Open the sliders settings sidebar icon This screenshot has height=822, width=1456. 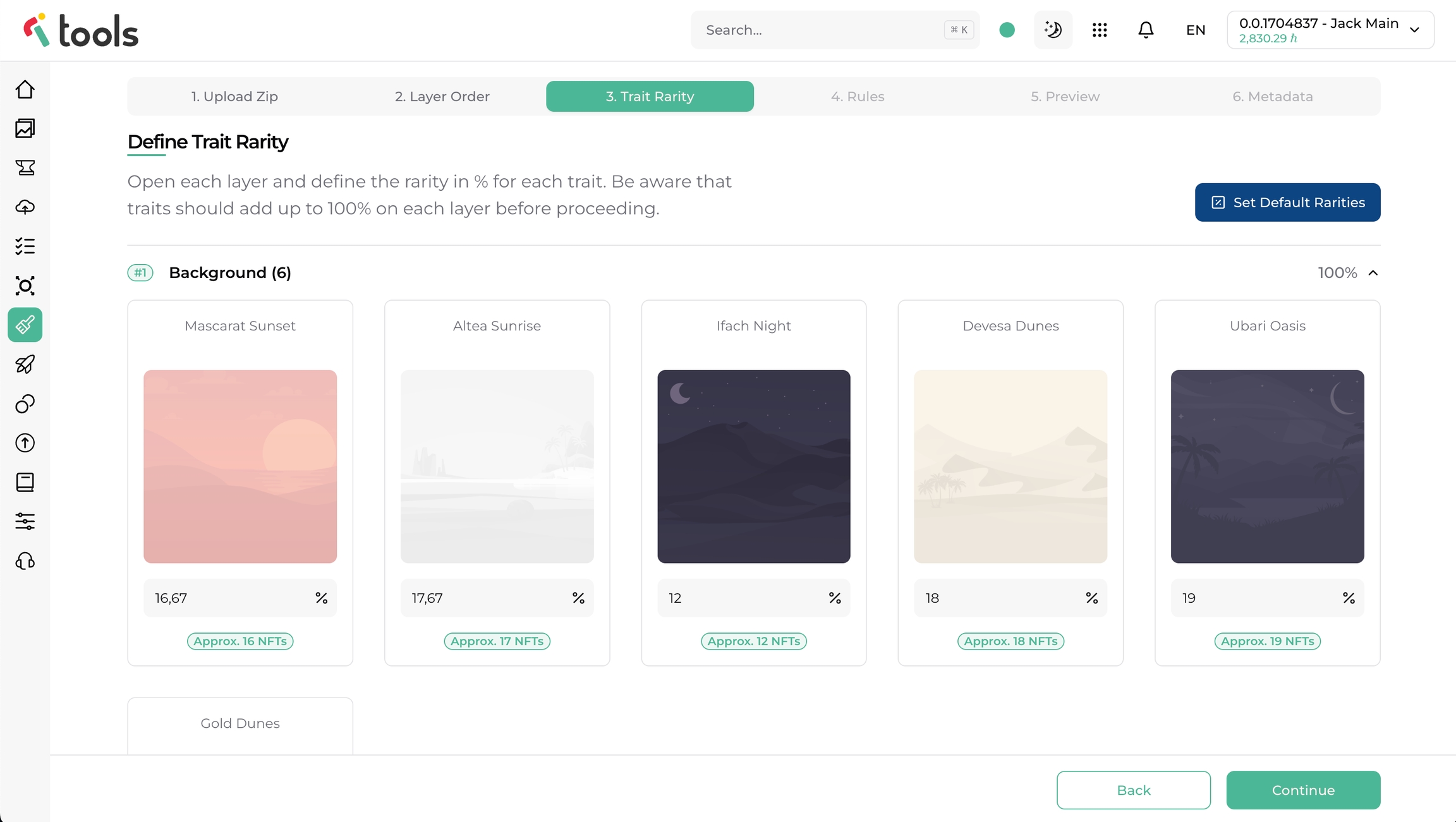point(25,521)
